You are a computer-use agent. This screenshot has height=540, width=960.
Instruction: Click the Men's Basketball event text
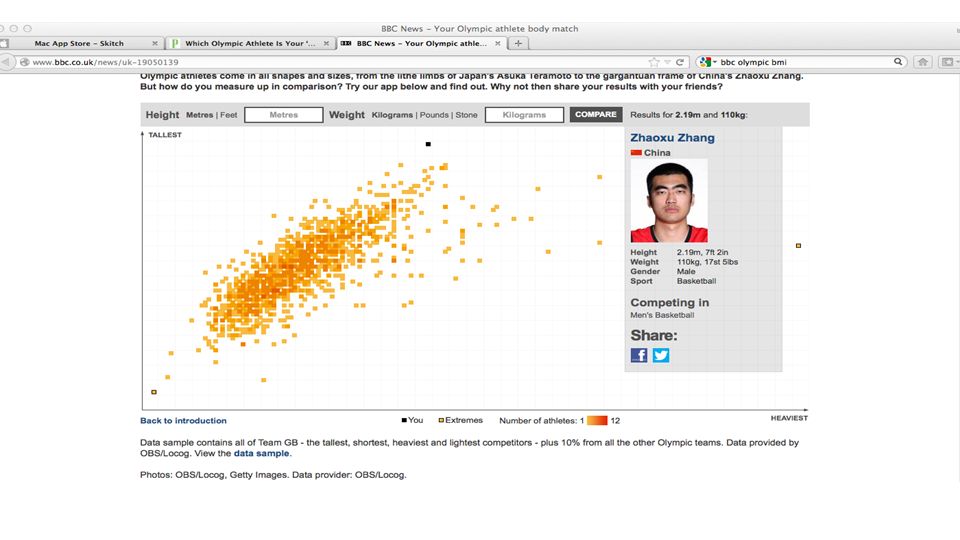click(x=662, y=315)
